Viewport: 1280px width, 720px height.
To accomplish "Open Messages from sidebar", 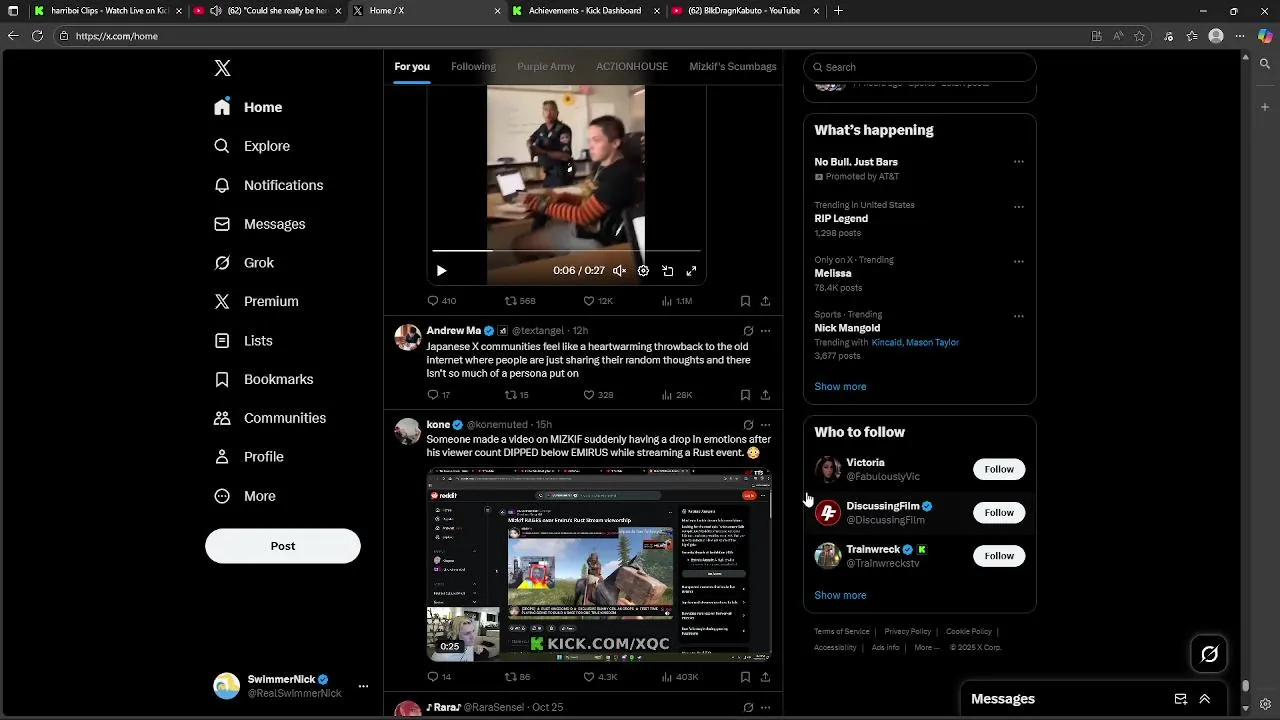I will coord(260,224).
